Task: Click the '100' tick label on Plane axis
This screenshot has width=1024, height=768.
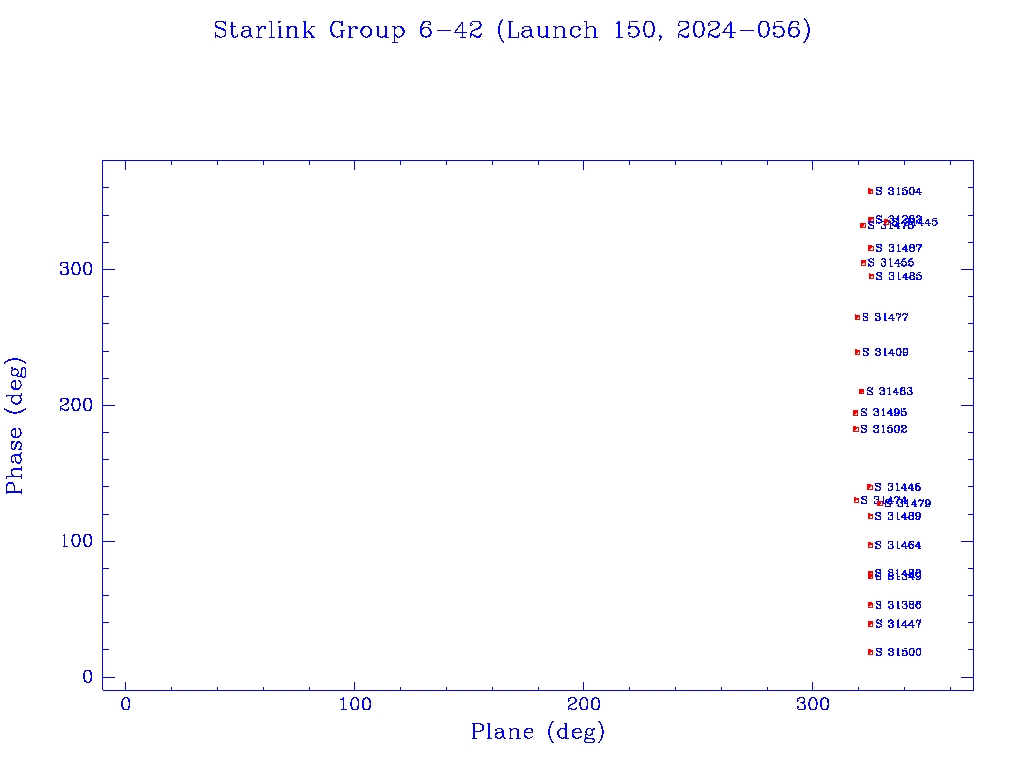Action: [355, 704]
